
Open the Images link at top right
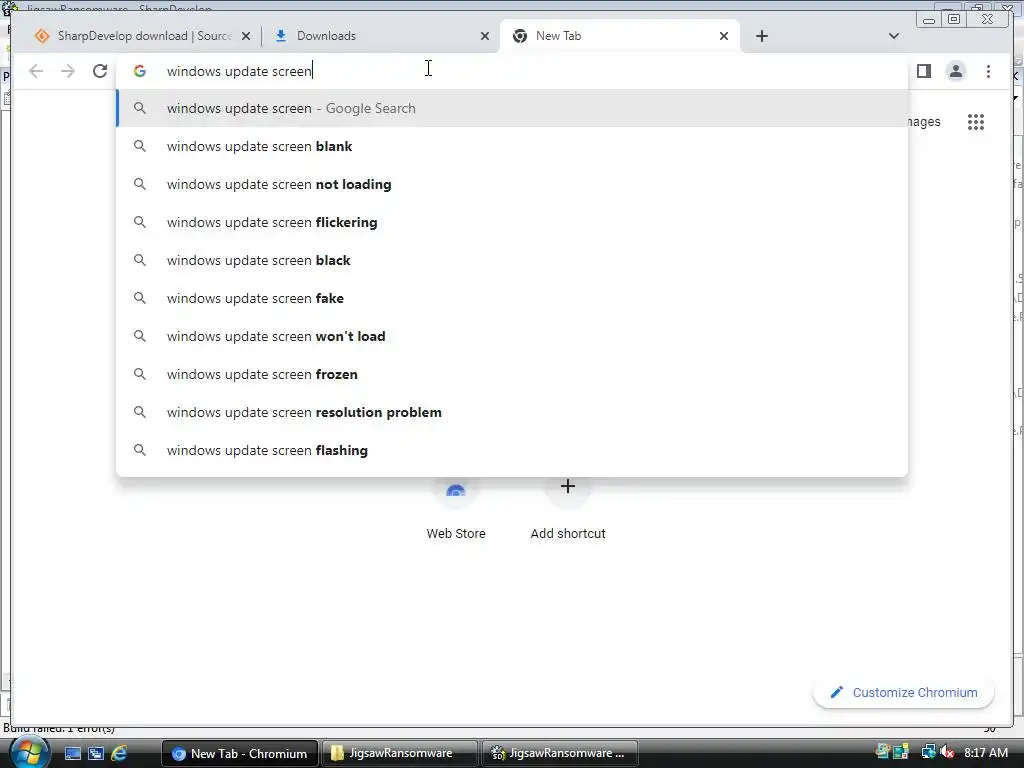tap(923, 121)
